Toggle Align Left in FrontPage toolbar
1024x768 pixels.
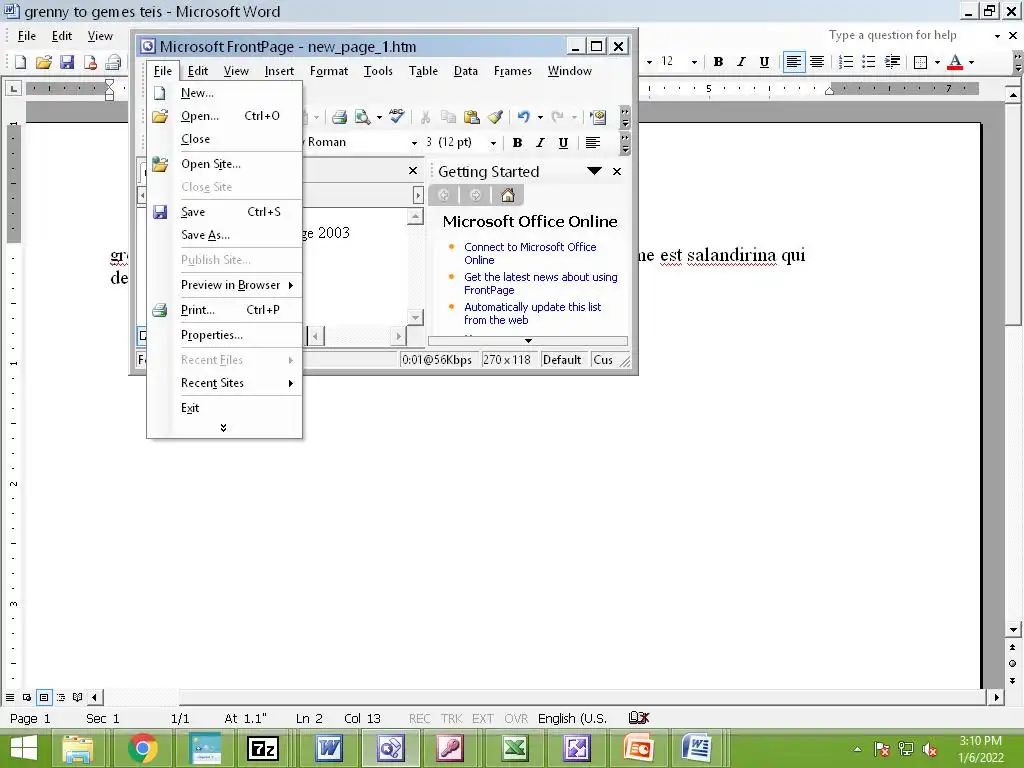coord(592,142)
